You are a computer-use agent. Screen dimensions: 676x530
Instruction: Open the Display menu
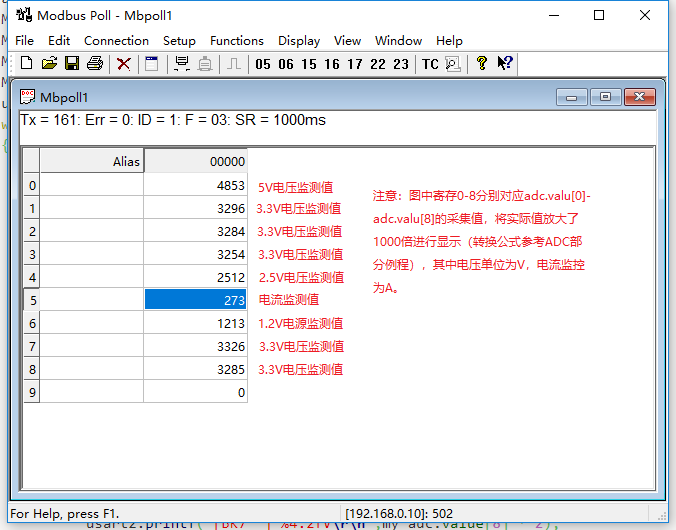click(299, 41)
